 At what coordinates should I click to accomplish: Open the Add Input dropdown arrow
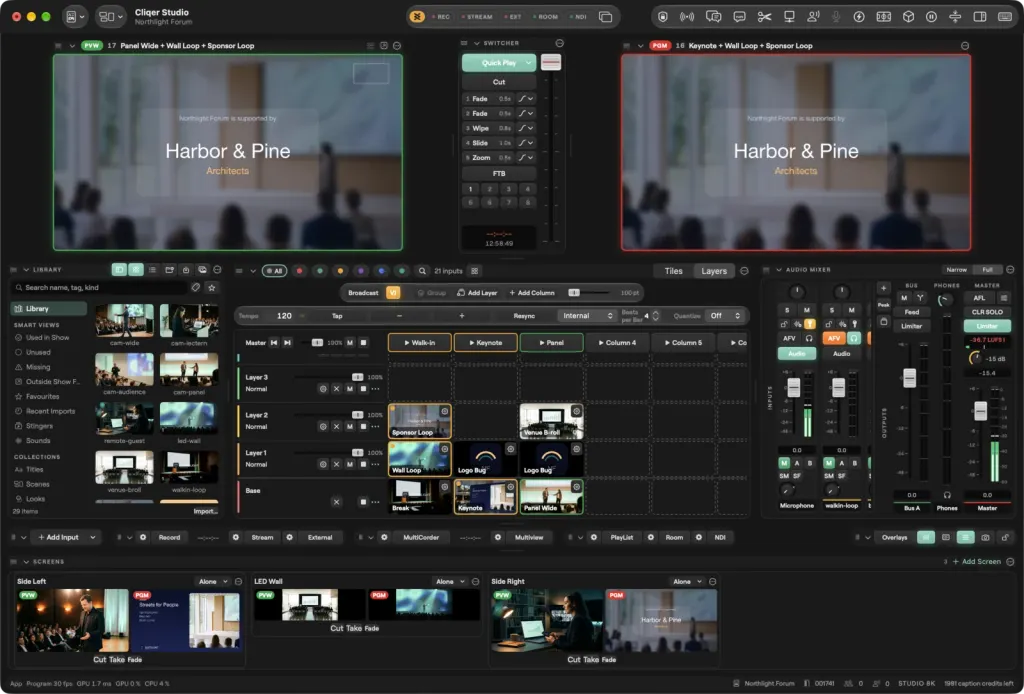tap(93, 537)
